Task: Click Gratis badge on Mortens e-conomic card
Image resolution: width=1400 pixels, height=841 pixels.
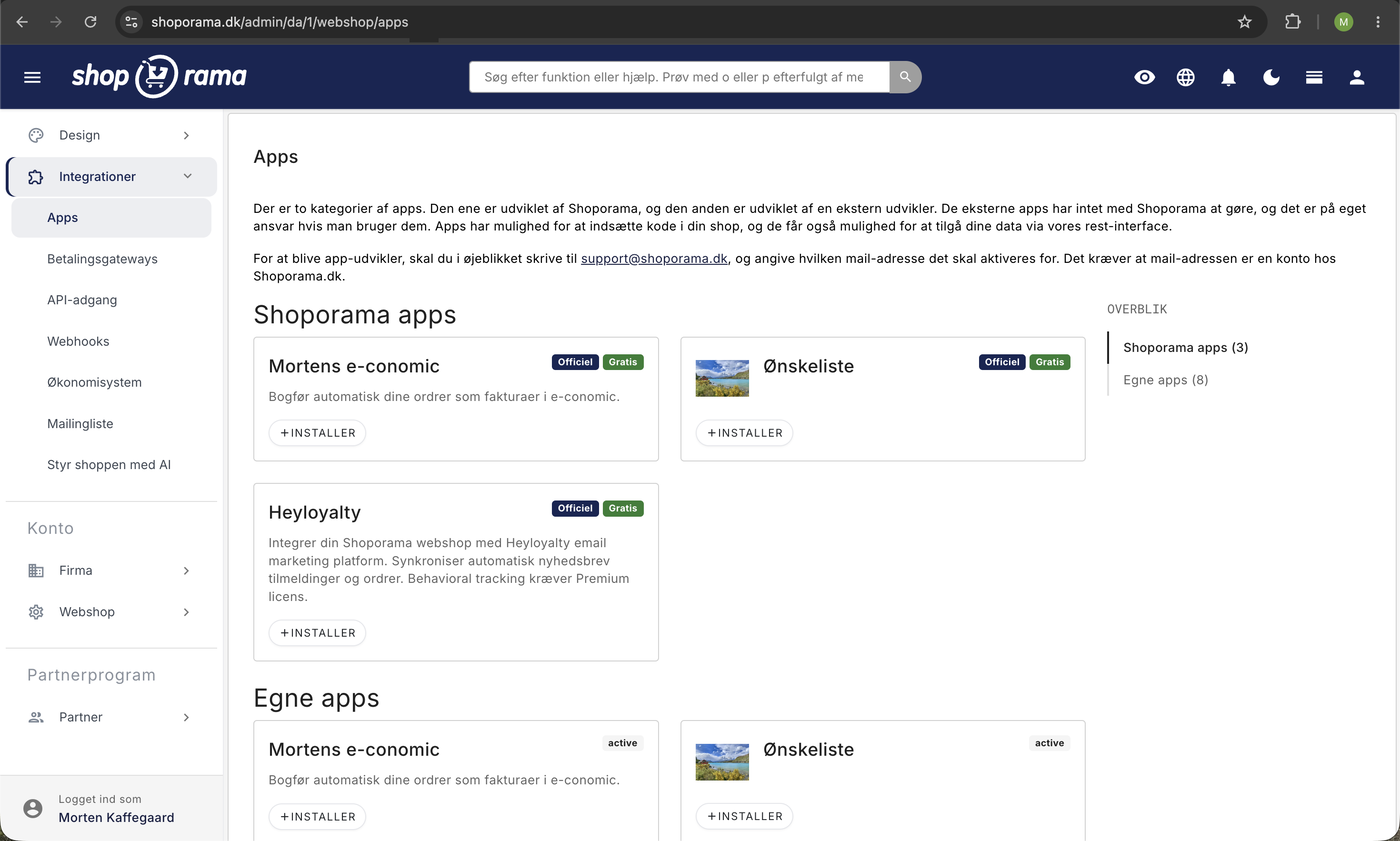Action: tap(623, 362)
